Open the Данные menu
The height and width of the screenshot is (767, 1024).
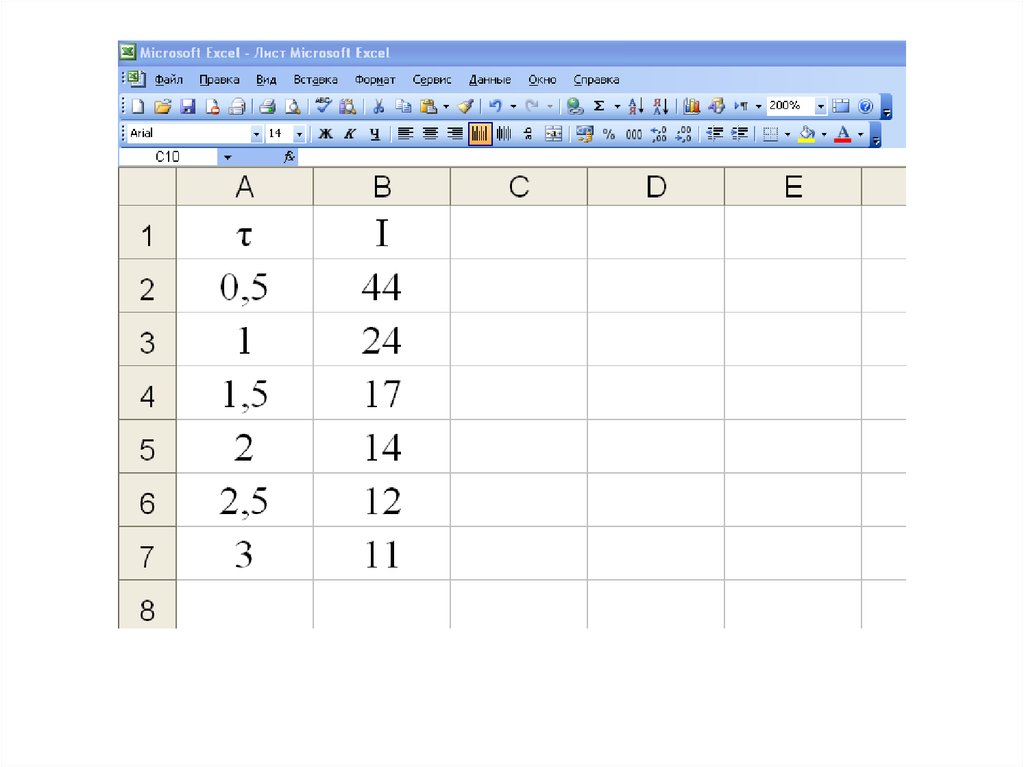coord(490,80)
